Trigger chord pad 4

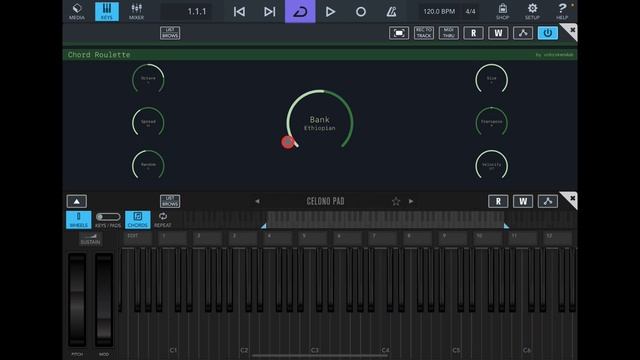point(278,238)
